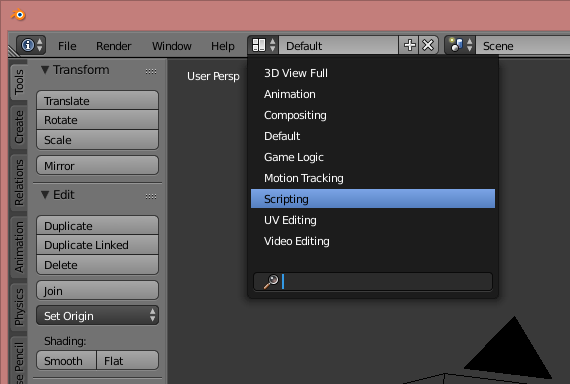This screenshot has height=384, width=570.
Task: Collapse the Transform panel
Action: click(45, 69)
